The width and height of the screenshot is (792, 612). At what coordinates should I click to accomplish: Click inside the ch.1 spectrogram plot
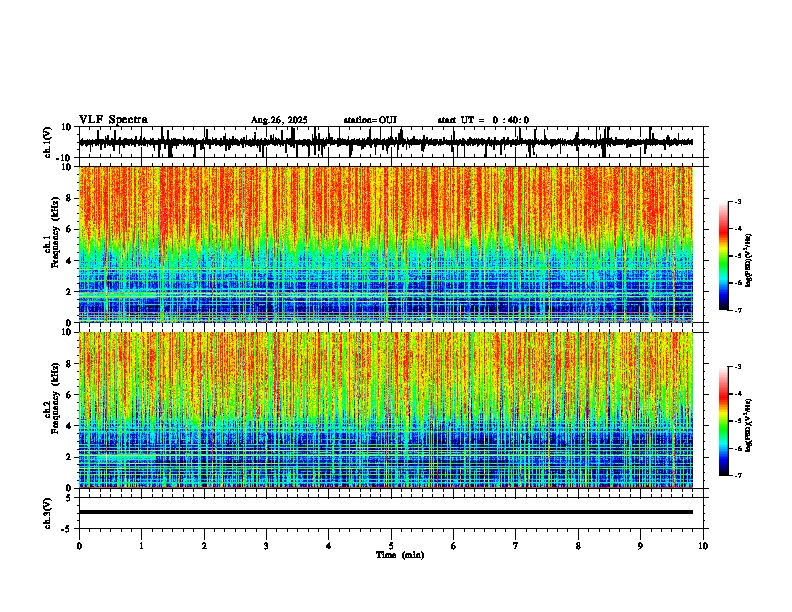[x=385, y=244]
